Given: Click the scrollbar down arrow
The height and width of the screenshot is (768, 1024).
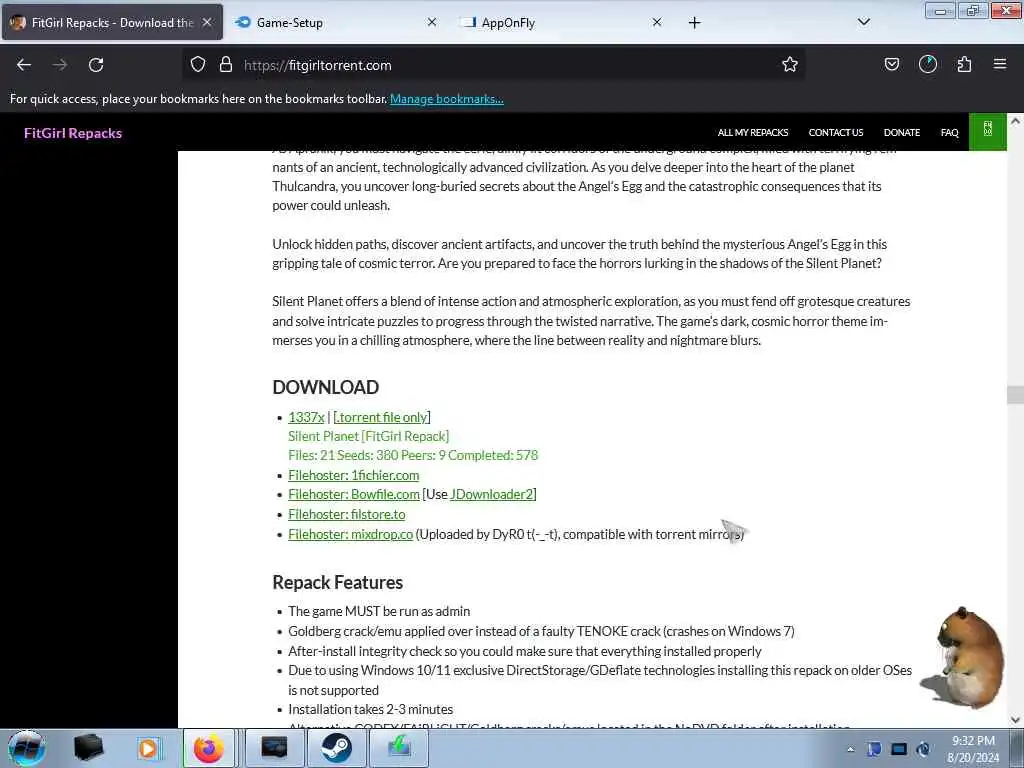Looking at the screenshot, I should [x=1014, y=720].
